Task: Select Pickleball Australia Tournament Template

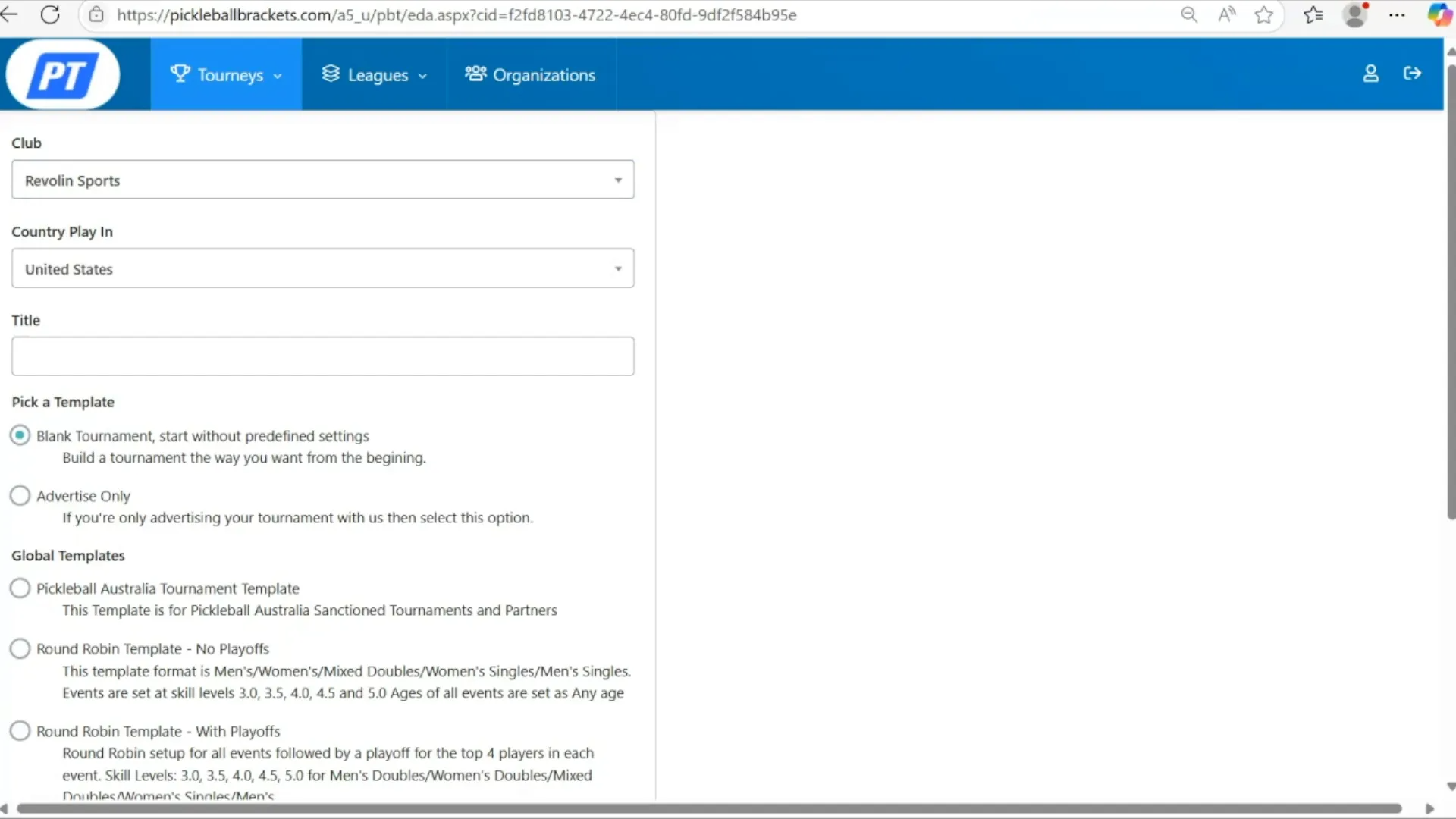Action: 20,588
